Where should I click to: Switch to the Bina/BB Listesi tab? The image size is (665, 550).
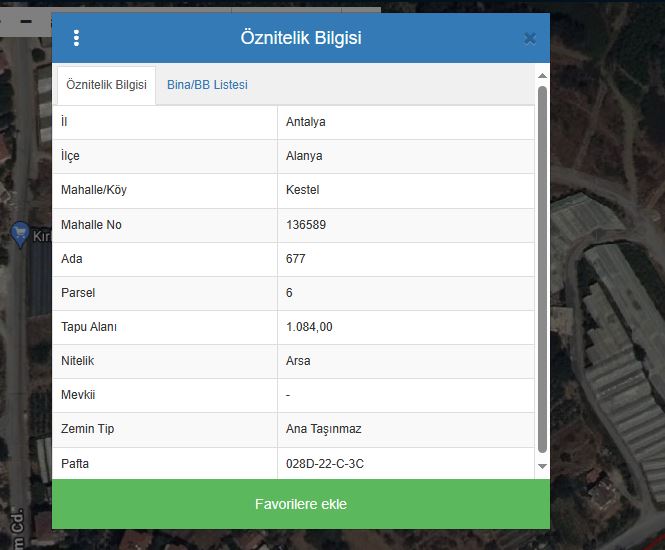click(x=207, y=85)
